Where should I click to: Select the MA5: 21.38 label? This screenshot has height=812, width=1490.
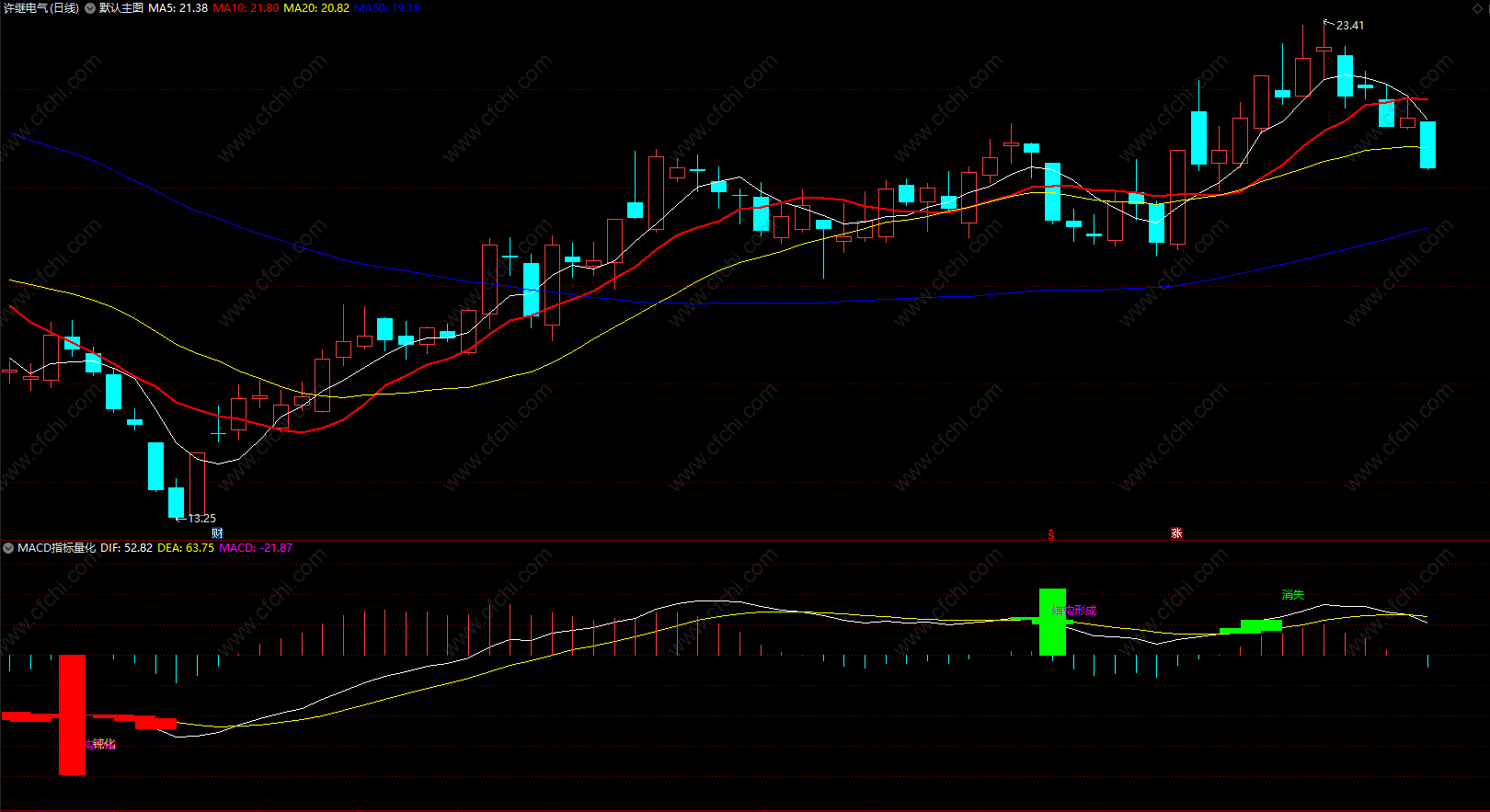tap(178, 8)
